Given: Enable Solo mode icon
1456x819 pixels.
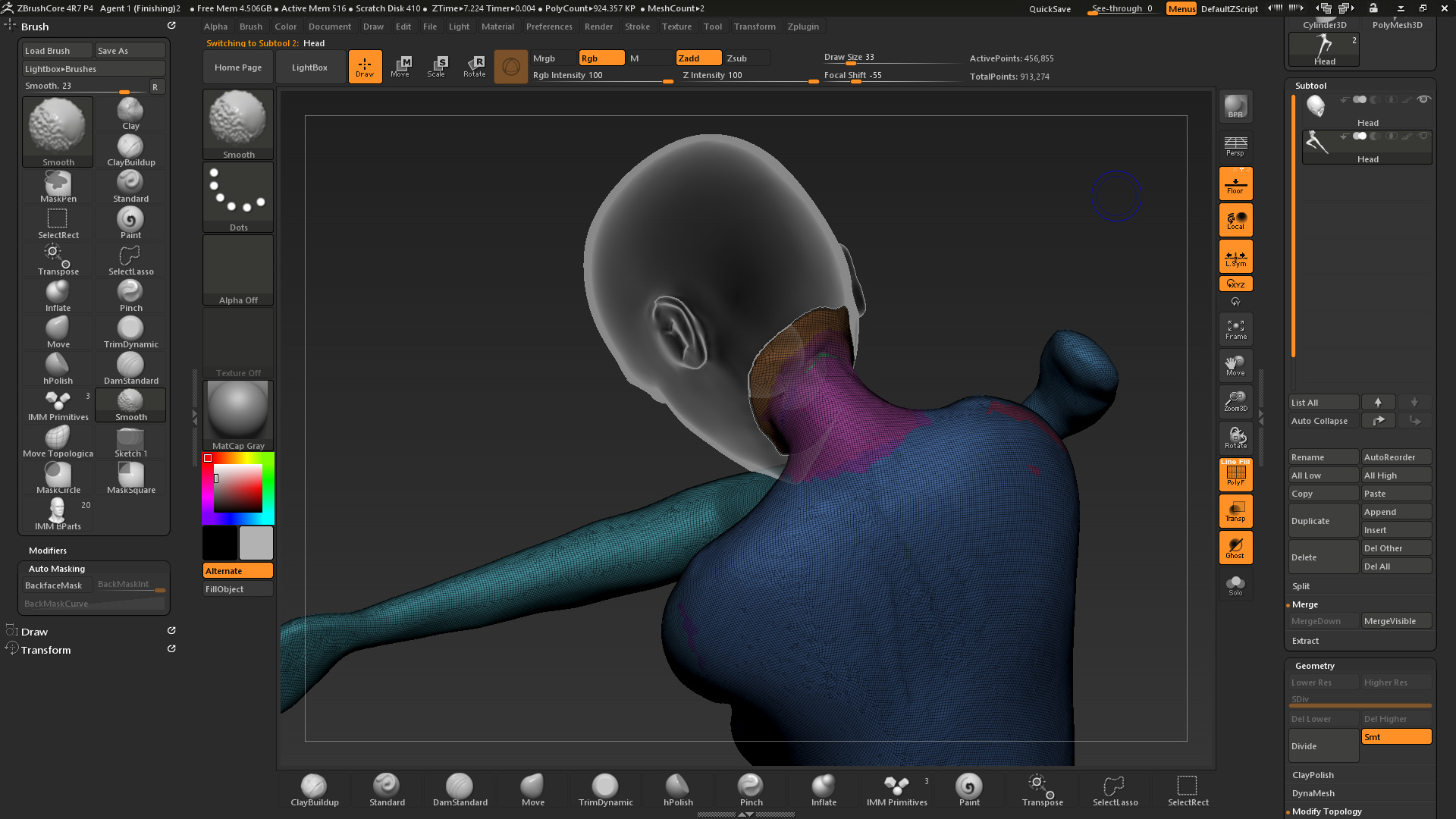Looking at the screenshot, I should pyautogui.click(x=1235, y=585).
